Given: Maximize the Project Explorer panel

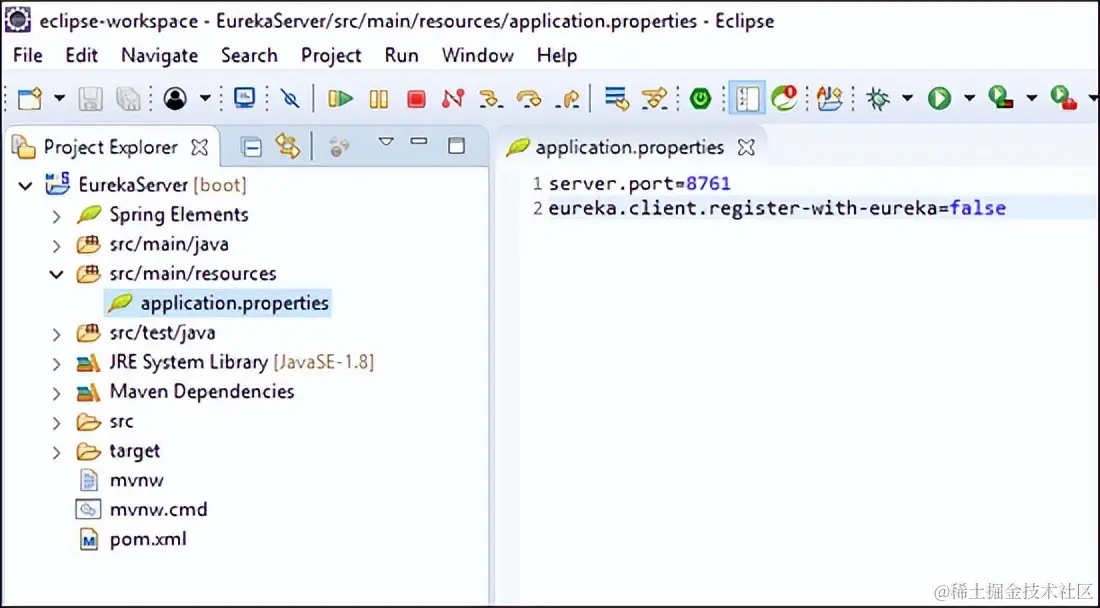Looking at the screenshot, I should pos(457,145).
